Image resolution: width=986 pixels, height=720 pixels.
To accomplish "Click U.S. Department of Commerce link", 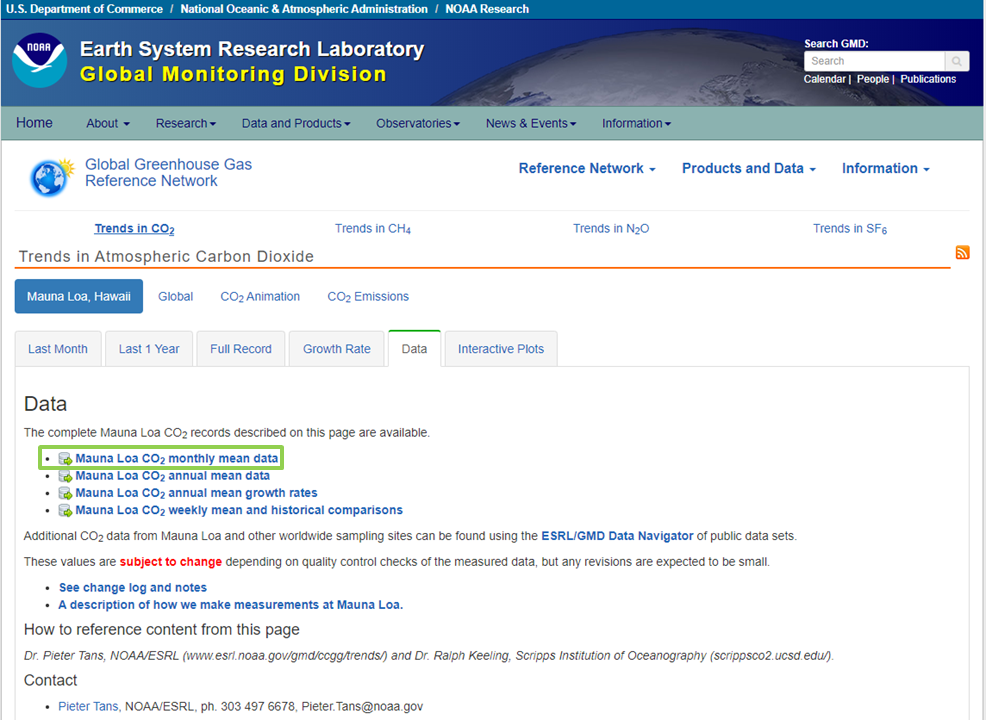I will tap(84, 9).
